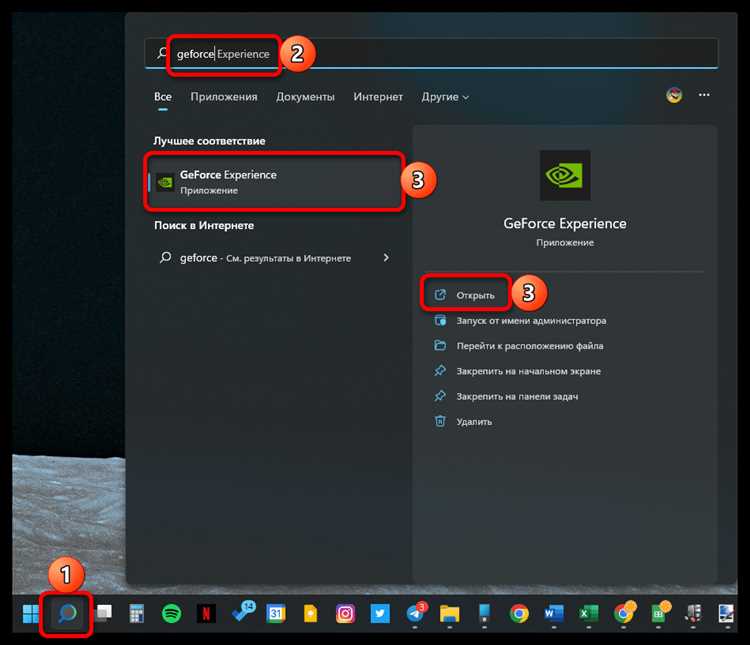Click the large NVIDIA logo in details pane
The height and width of the screenshot is (645, 750).
click(x=565, y=175)
